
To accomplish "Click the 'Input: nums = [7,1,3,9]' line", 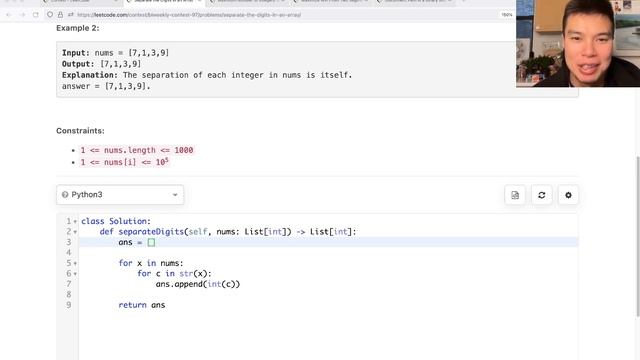I will pyautogui.click(x=116, y=53).
